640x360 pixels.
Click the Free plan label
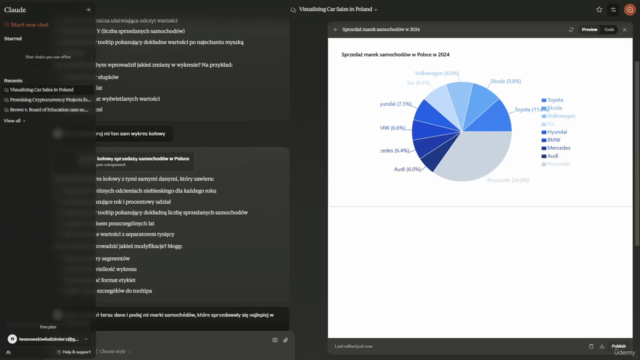coord(48,327)
